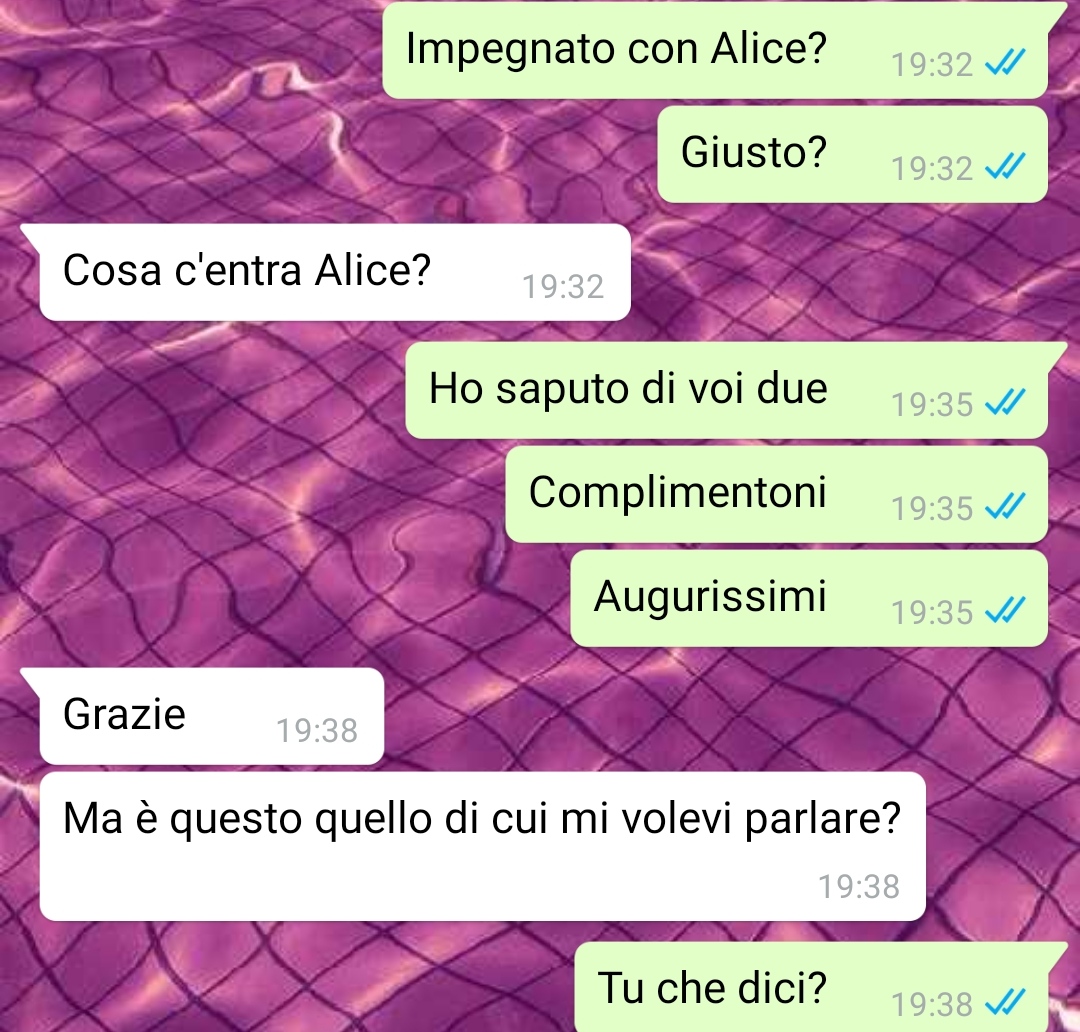Select the received 'Grazie' message

211,716
